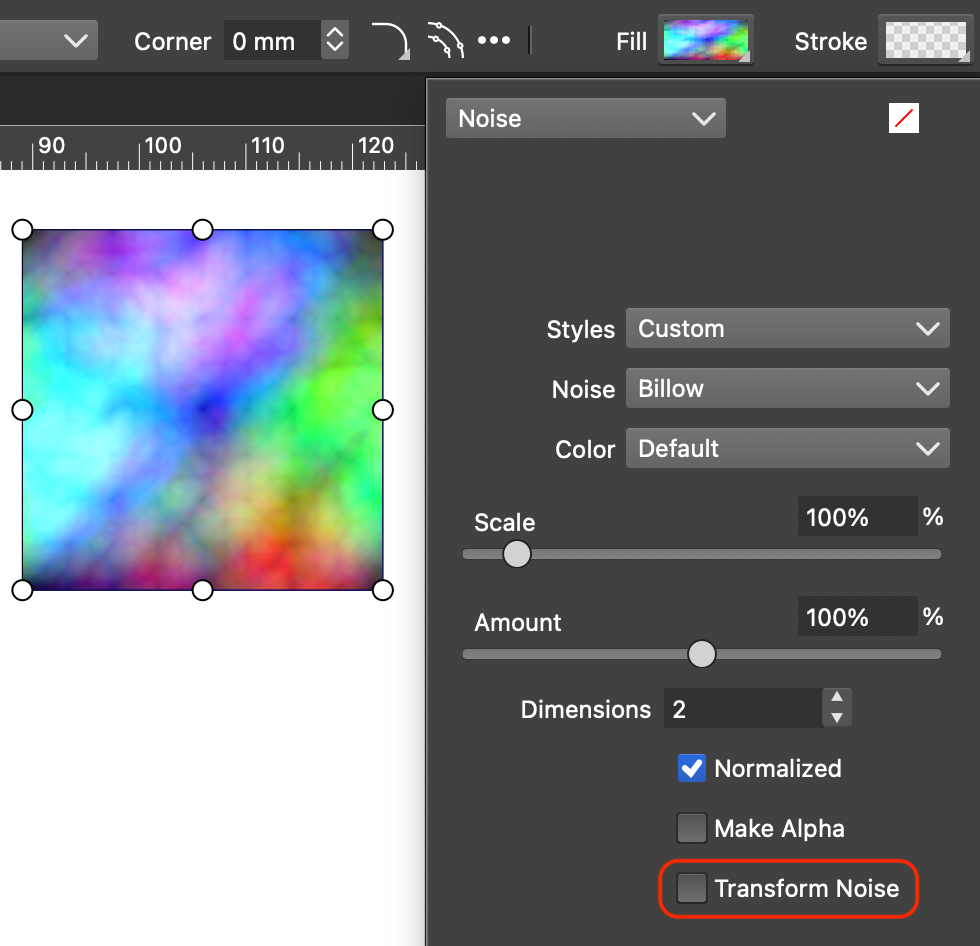Click the Transform Noise label text
This screenshot has width=980, height=946.
[x=807, y=889]
